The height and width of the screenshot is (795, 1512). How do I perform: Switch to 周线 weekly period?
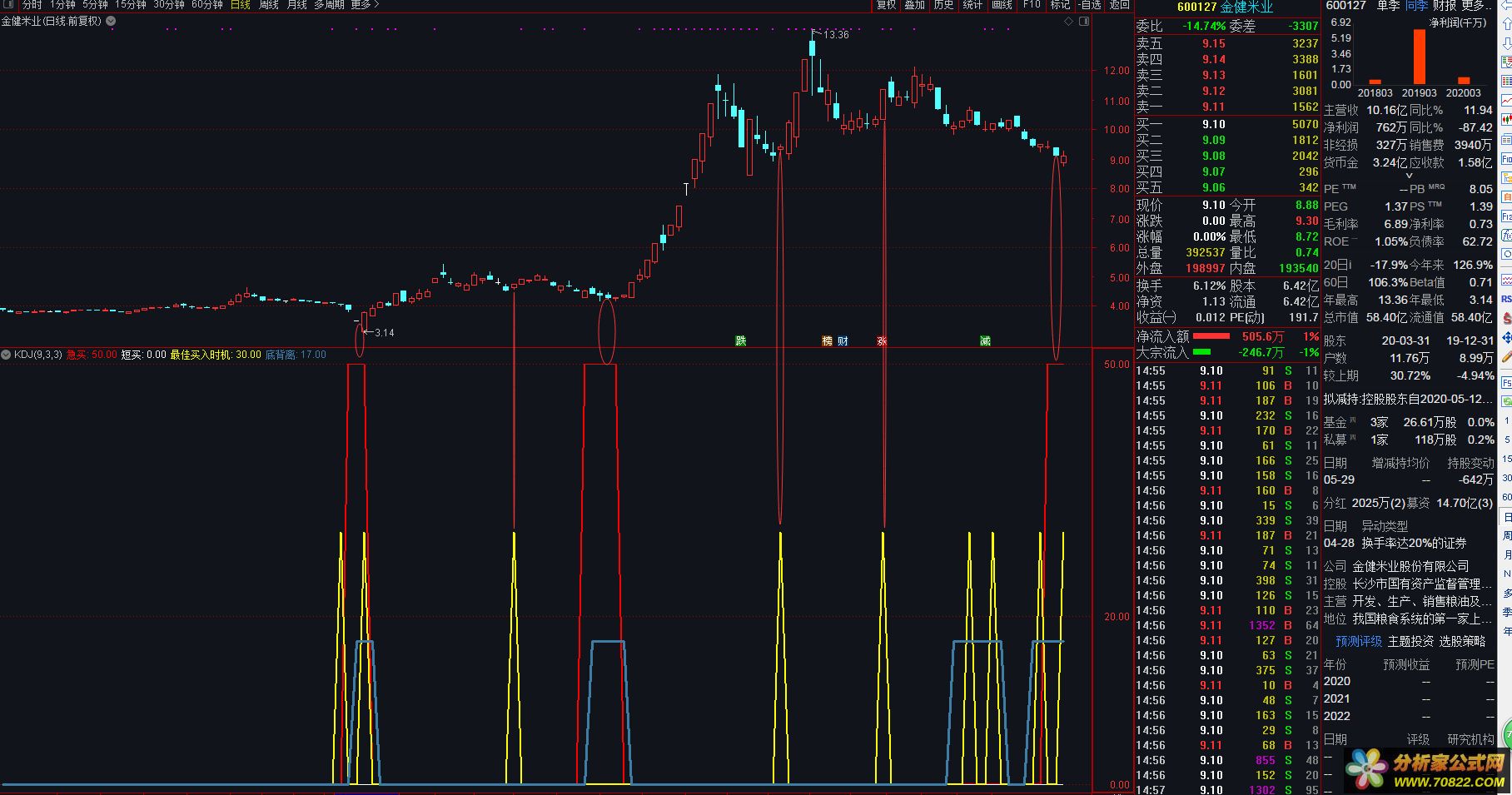269,5
